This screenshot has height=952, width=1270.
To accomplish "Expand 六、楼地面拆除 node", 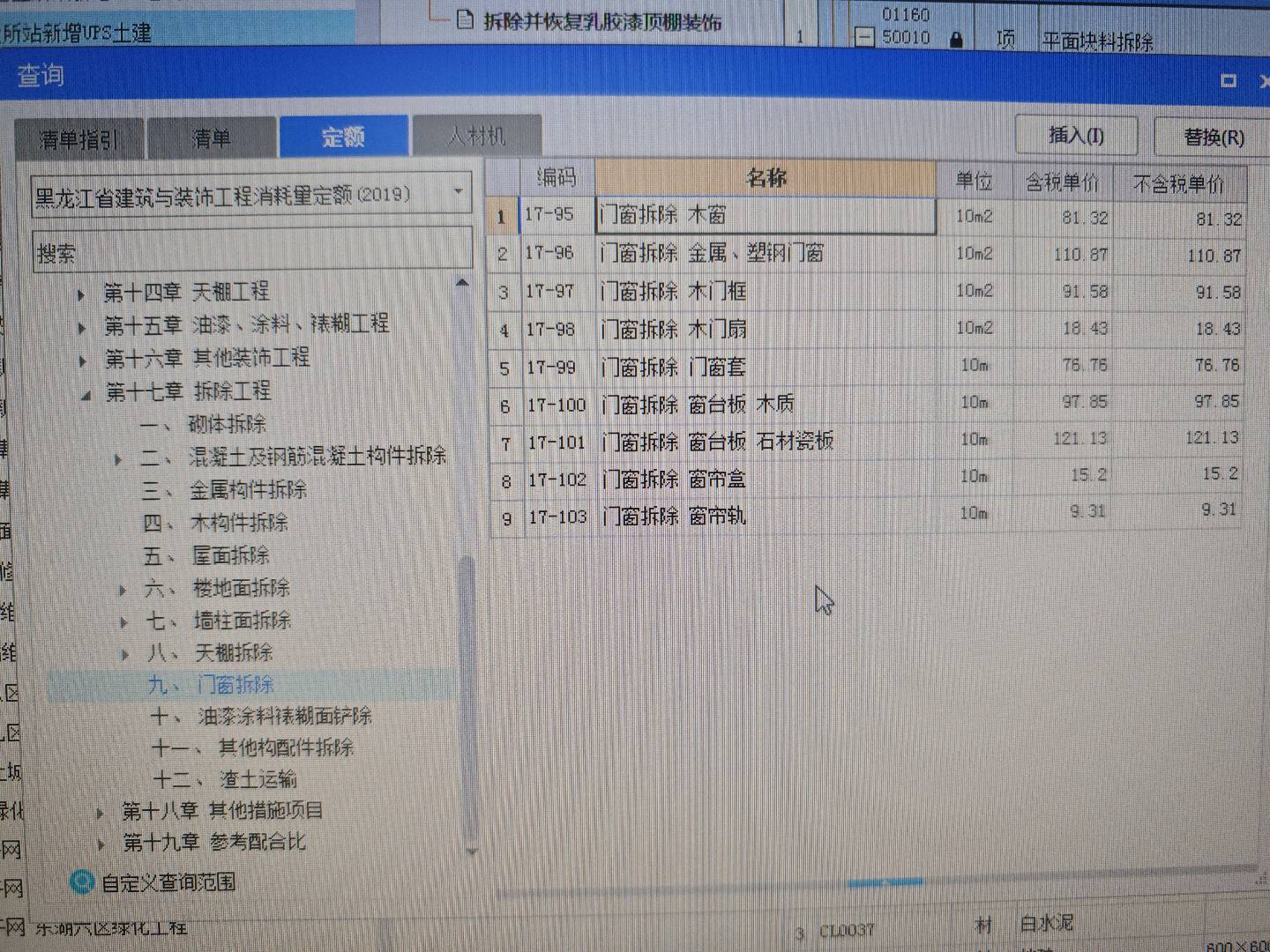I will (x=123, y=590).
